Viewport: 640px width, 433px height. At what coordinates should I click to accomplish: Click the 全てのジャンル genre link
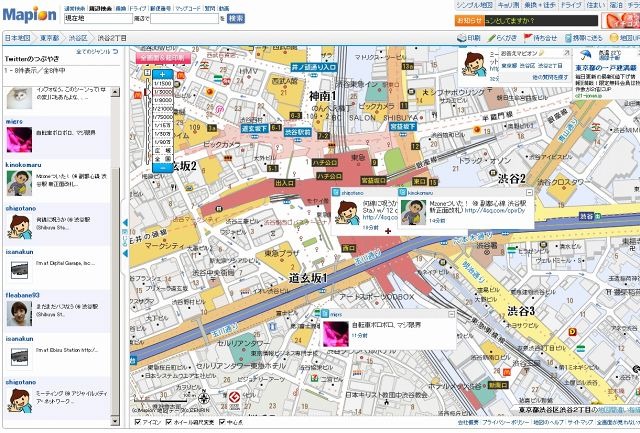93,51
